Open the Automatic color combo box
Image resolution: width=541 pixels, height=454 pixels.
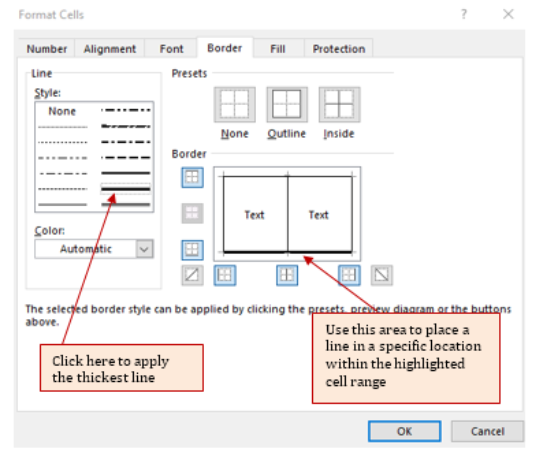coord(94,249)
